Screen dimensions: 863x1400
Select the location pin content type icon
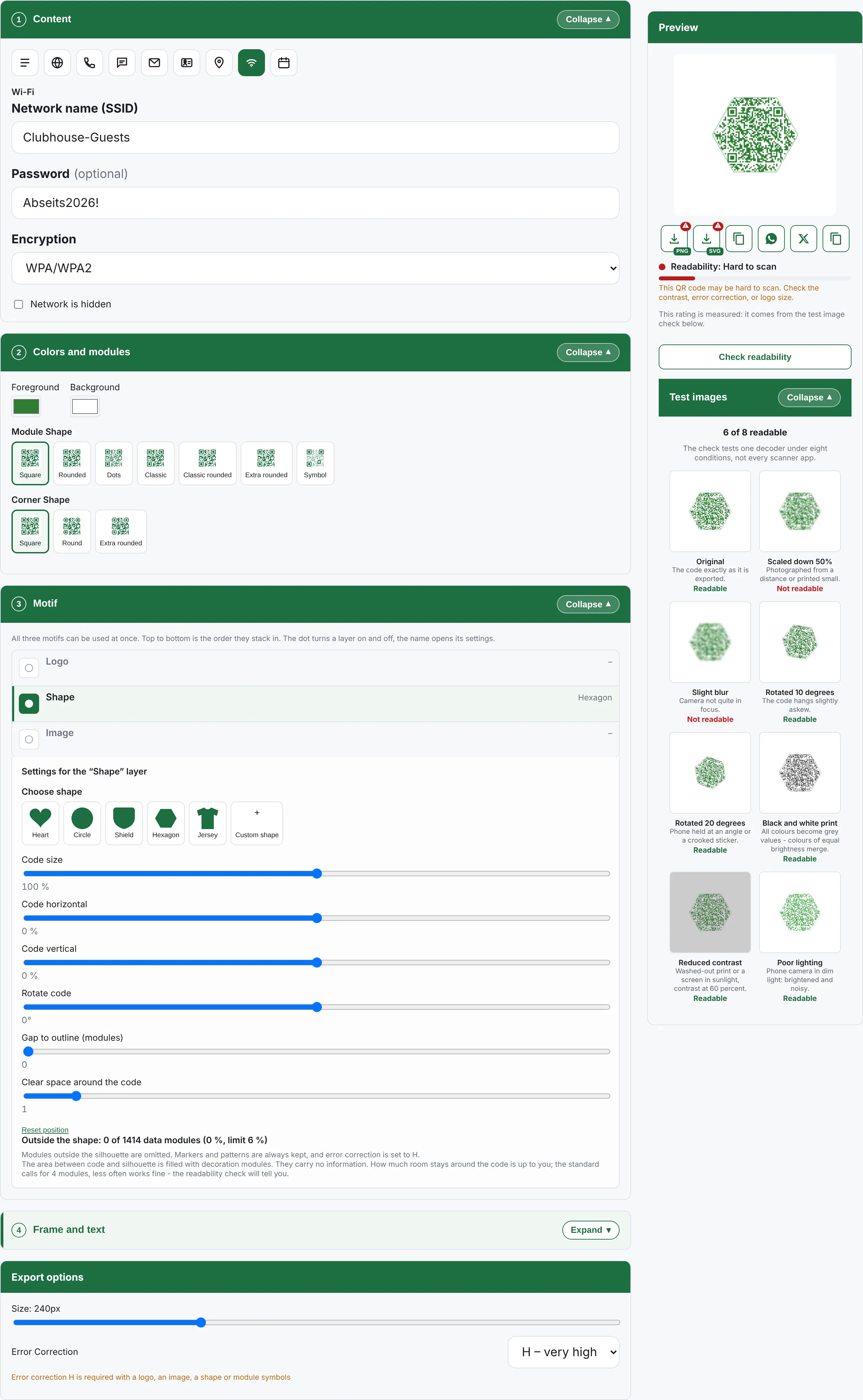(x=219, y=63)
